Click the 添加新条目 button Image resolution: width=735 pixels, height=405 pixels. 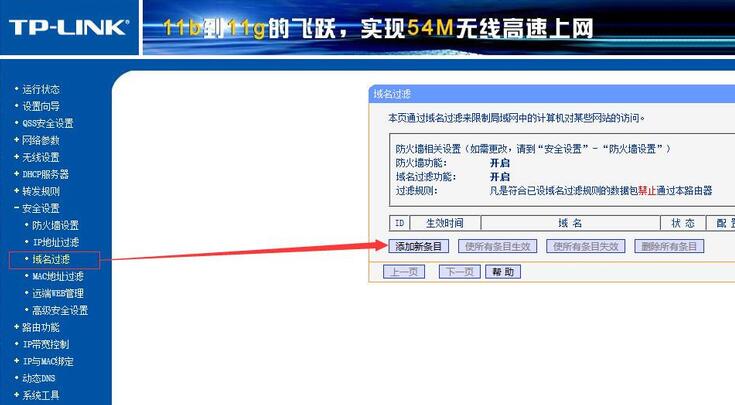coord(419,246)
